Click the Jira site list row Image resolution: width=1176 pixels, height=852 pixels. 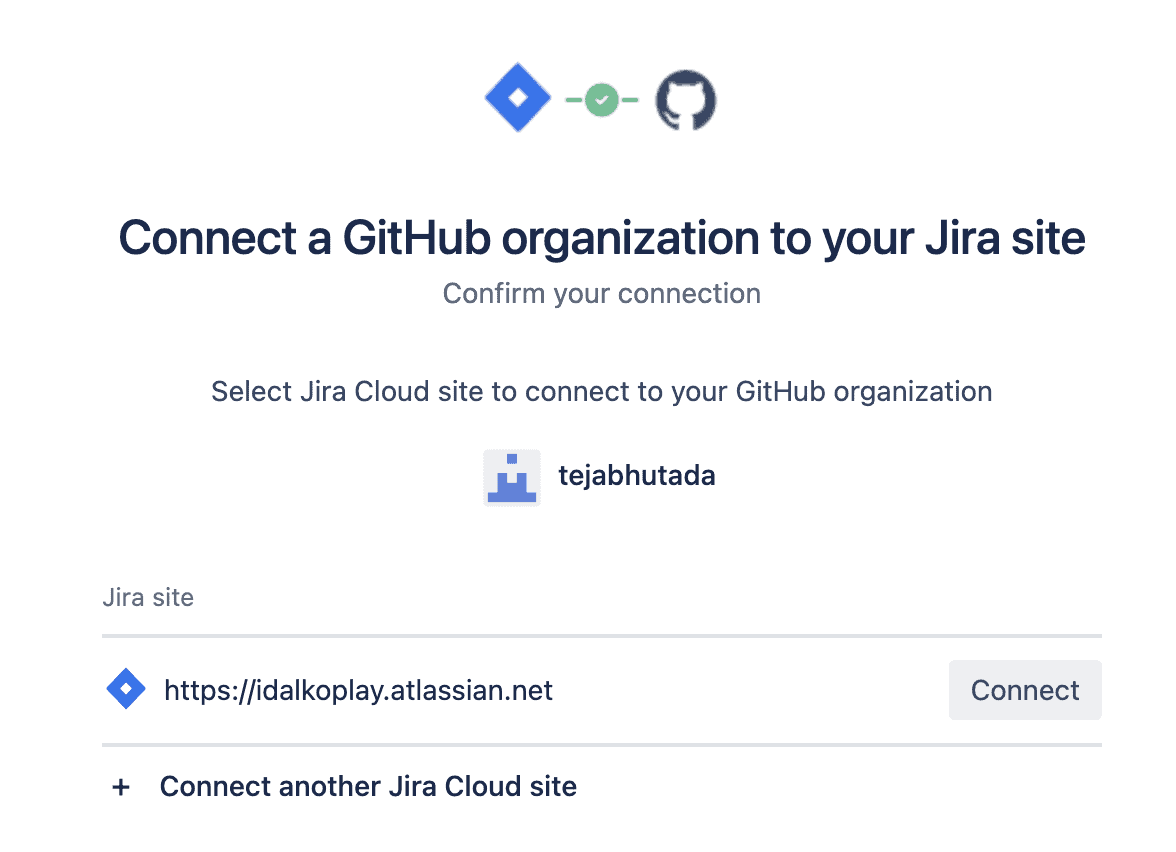point(600,689)
